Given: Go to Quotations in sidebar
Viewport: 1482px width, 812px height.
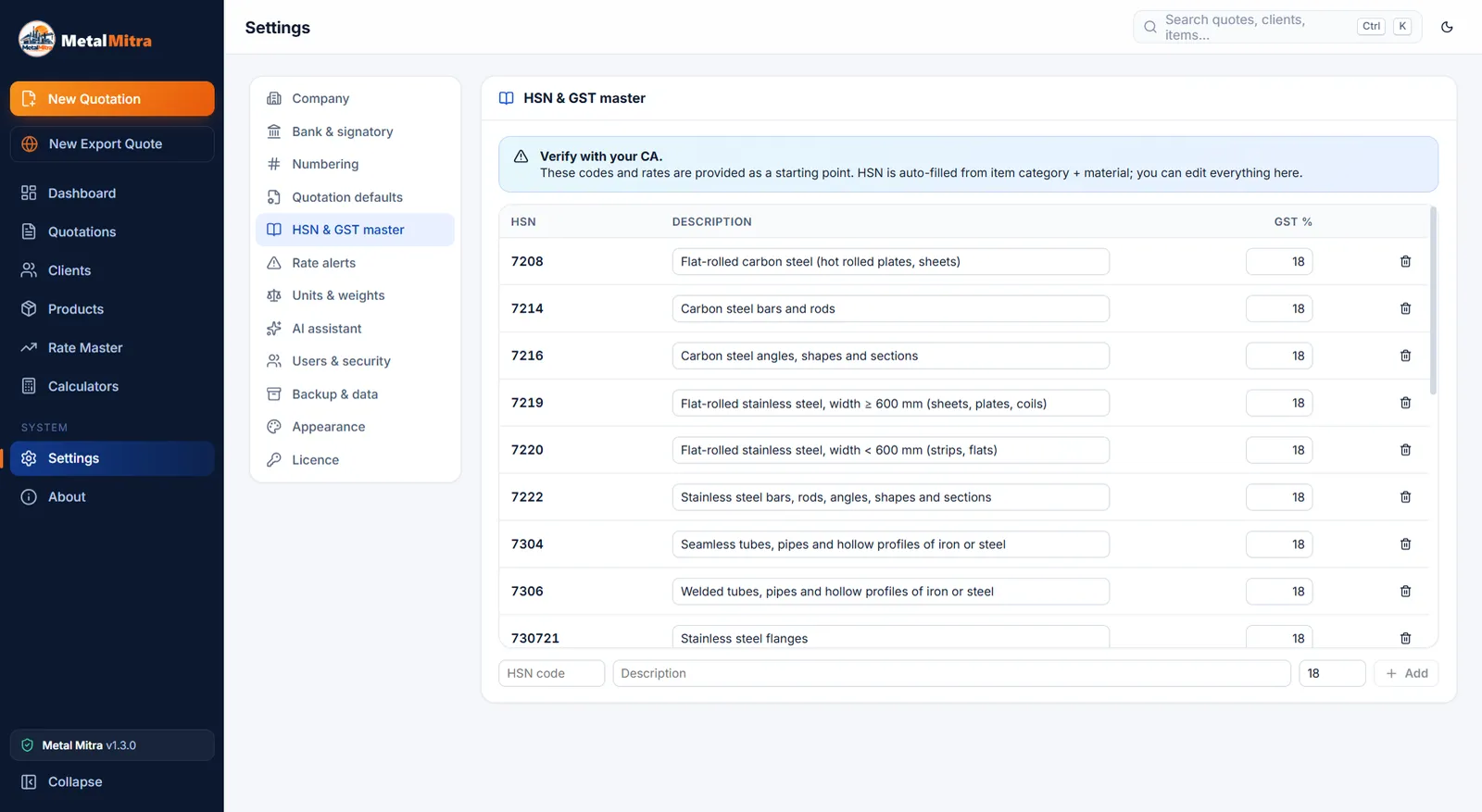Looking at the screenshot, I should [x=112, y=232].
